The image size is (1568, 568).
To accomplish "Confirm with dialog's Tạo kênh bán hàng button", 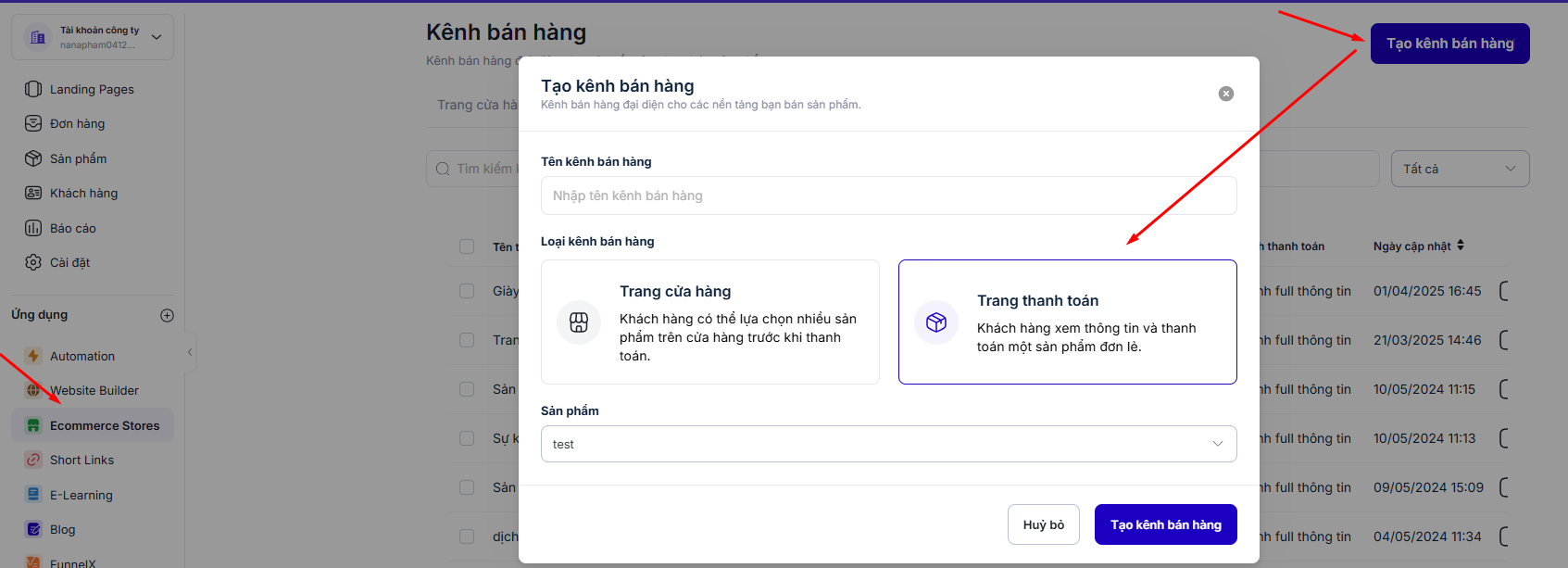I will point(1165,524).
